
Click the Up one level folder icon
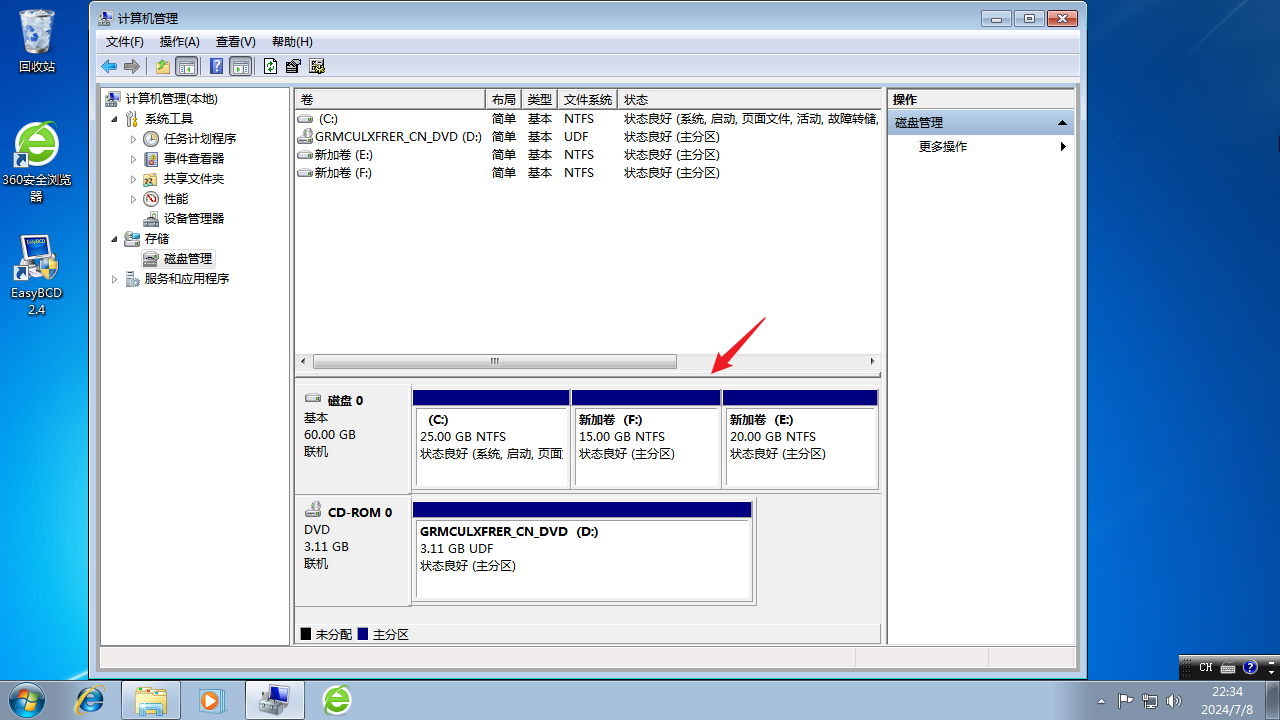pos(162,66)
